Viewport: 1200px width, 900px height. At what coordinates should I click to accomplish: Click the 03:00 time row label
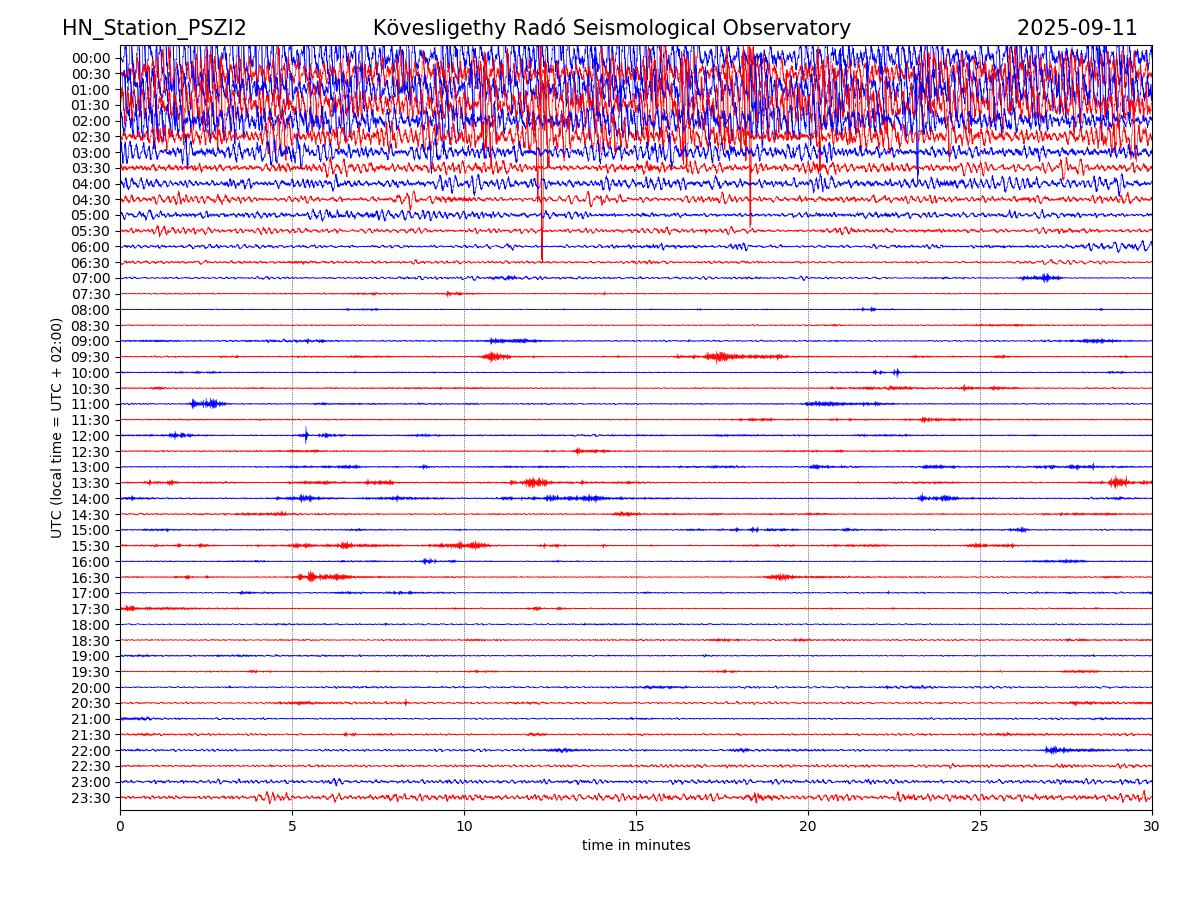[91, 153]
